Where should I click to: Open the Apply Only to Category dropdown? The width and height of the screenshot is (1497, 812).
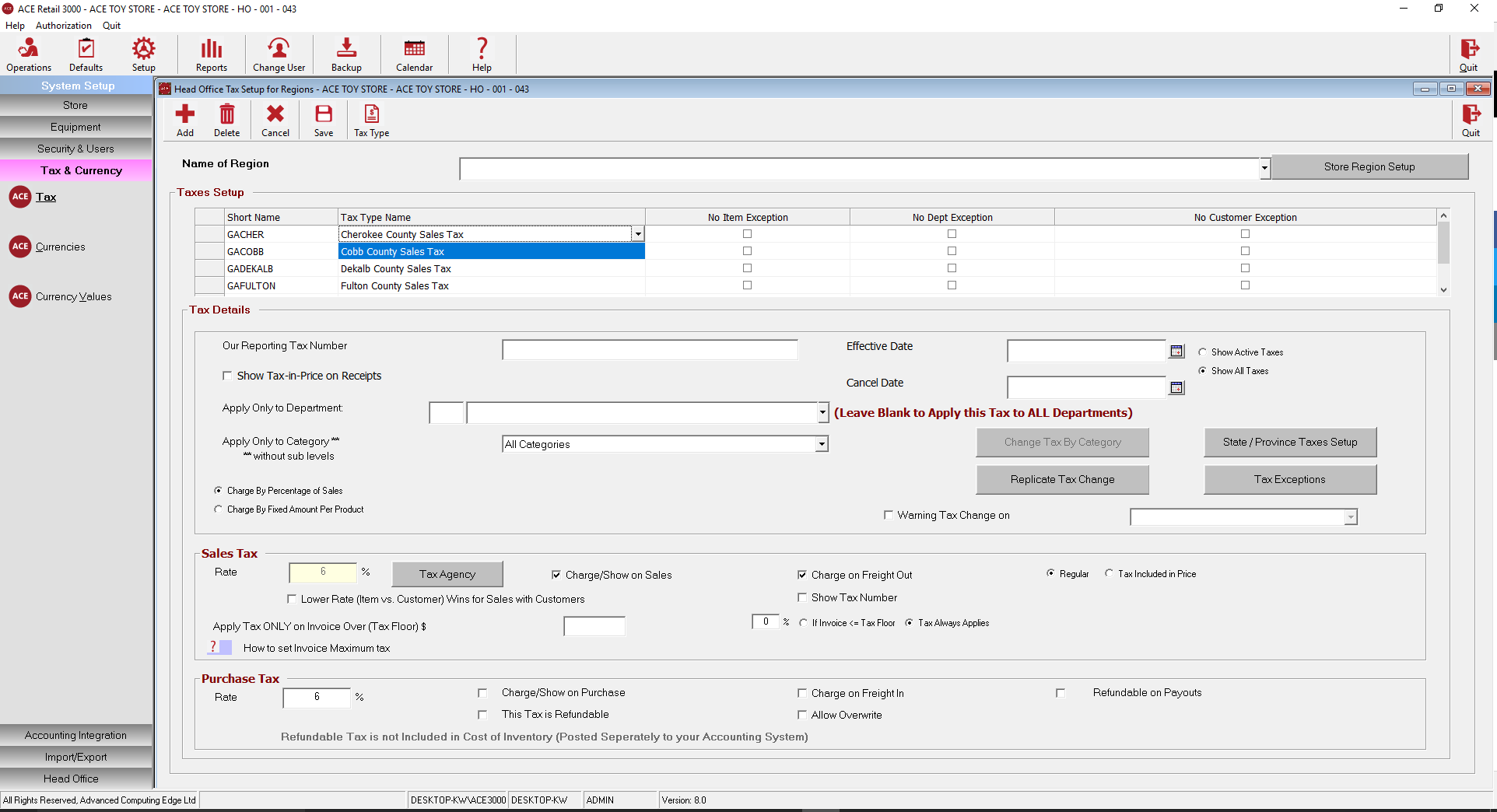click(x=822, y=444)
